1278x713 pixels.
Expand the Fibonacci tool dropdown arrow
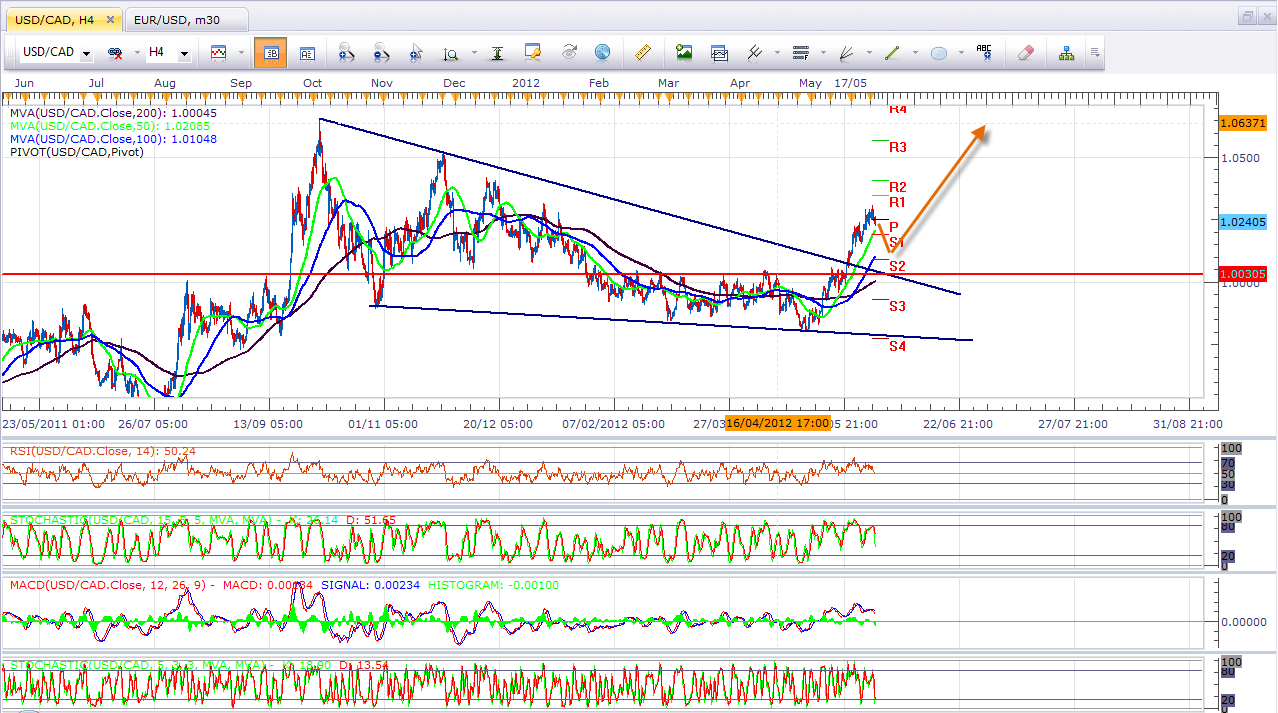[822, 53]
